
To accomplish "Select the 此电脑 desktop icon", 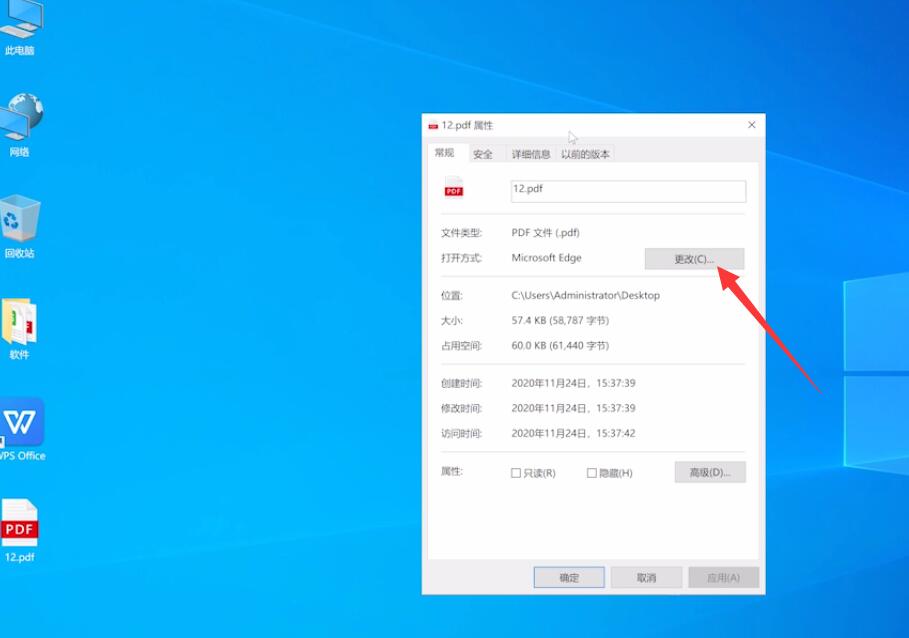I will 20,28.
